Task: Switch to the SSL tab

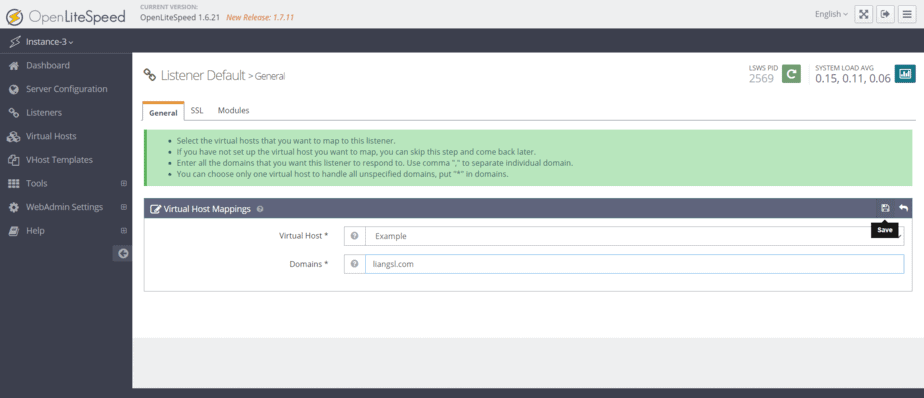Action: coord(197,110)
